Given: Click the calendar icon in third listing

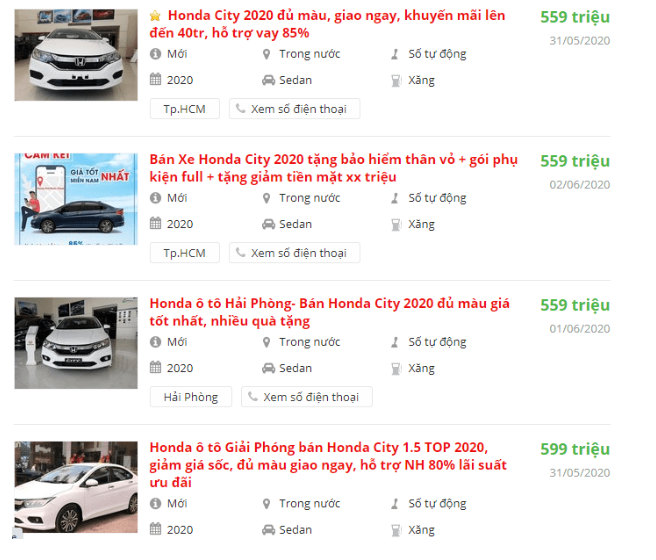Looking at the screenshot, I should (155, 368).
